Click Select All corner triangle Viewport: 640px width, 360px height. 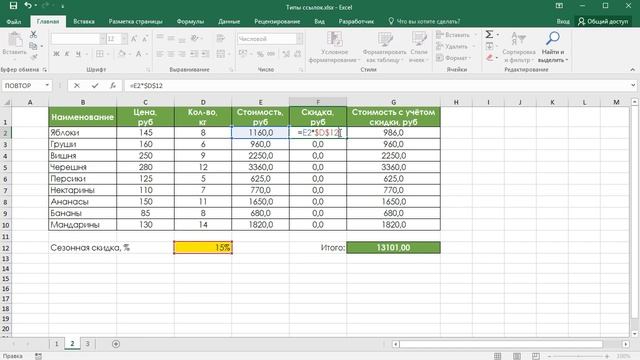coord(6,102)
